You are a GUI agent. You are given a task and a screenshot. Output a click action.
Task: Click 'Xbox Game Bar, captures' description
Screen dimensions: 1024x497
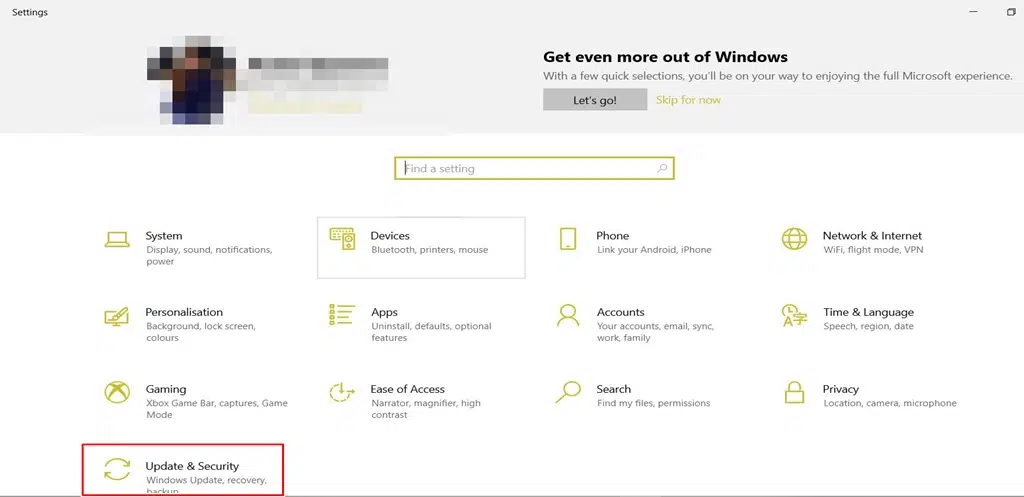(x=217, y=409)
